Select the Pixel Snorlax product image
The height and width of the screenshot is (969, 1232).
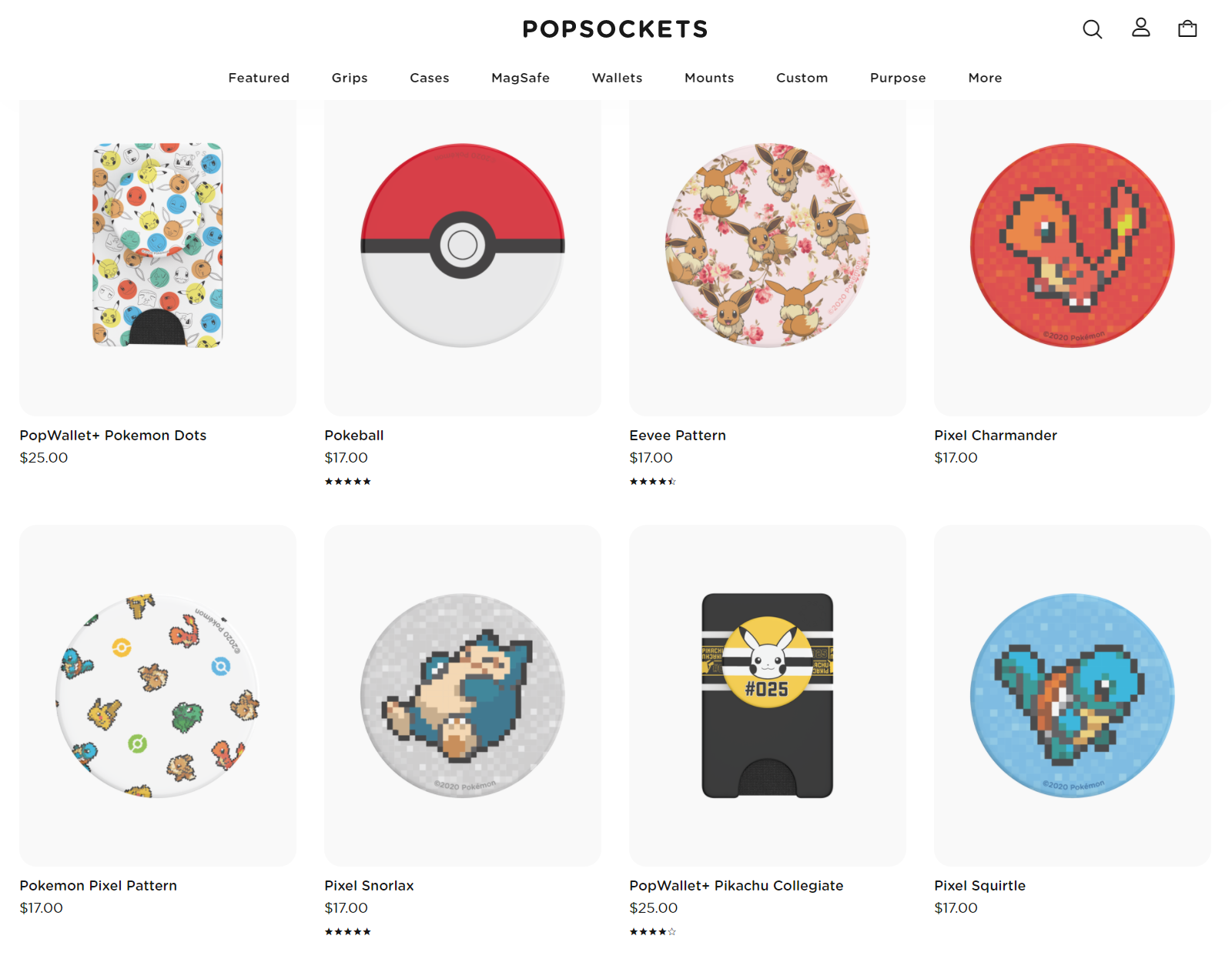[463, 696]
